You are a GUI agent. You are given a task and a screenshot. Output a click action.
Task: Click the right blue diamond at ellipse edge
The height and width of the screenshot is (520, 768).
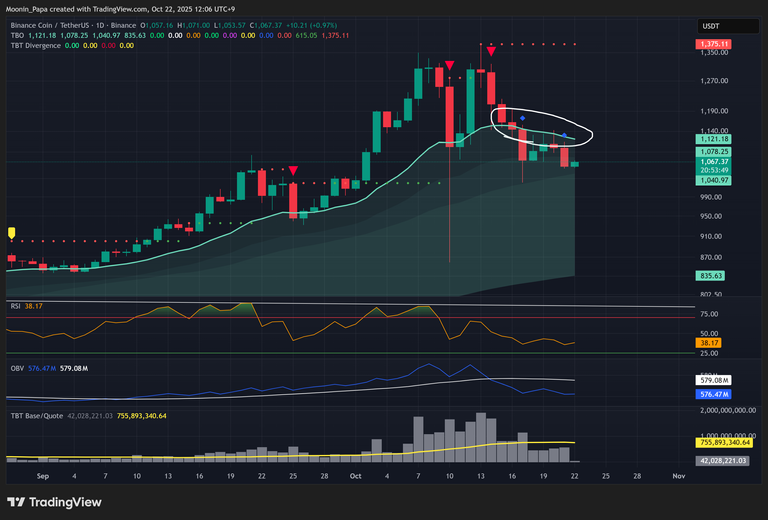564,135
